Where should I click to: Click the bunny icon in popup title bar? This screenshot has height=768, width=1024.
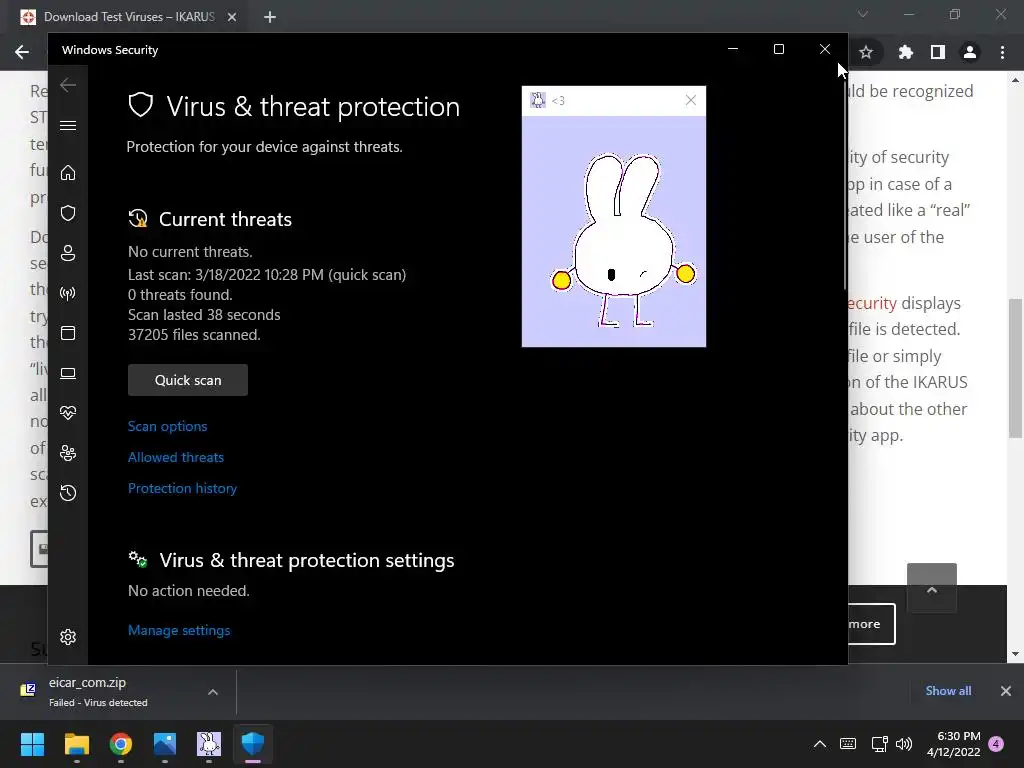pos(537,100)
